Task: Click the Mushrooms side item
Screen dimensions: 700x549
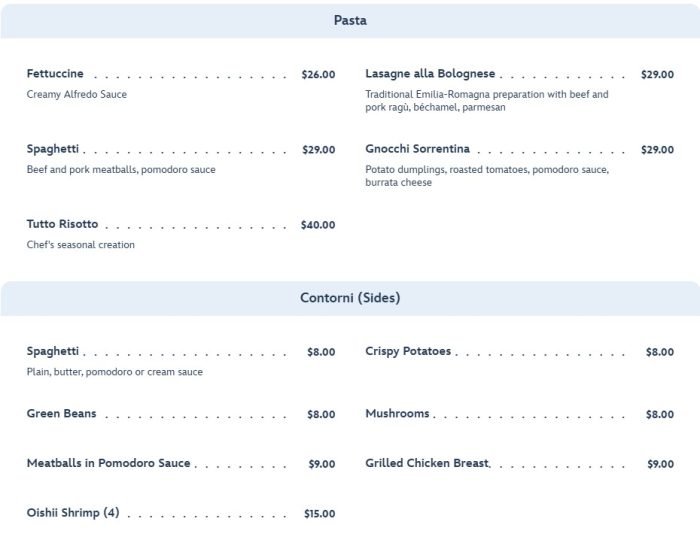Action: pyautogui.click(x=397, y=414)
